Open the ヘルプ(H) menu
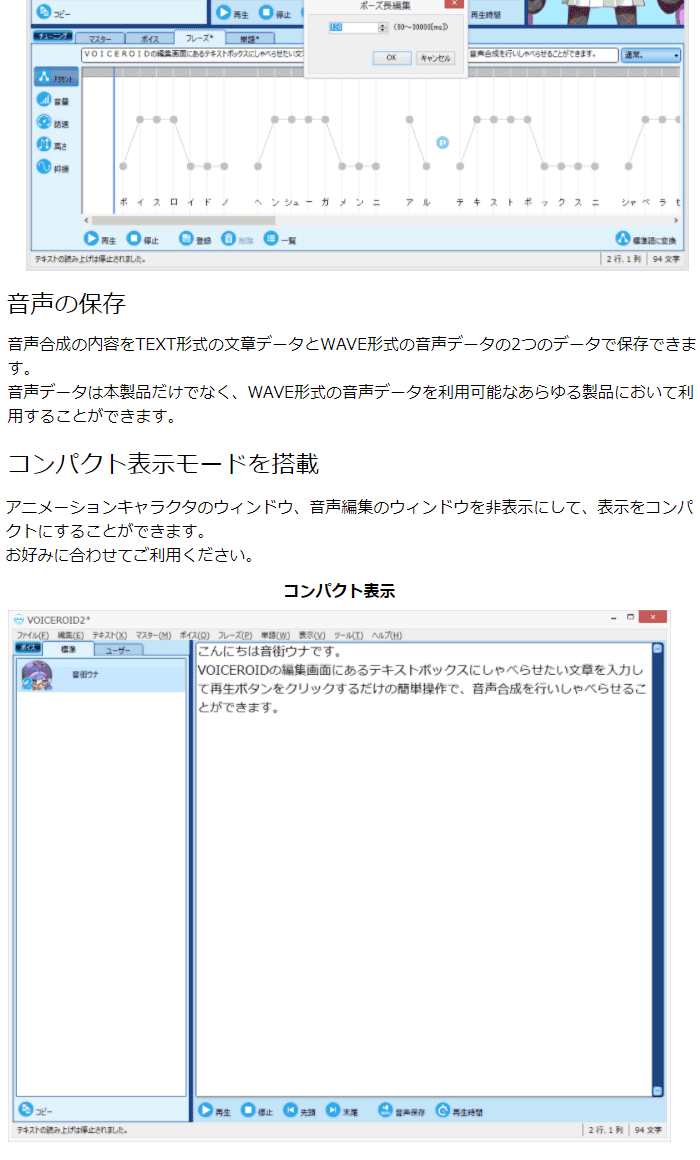Screen dimensions: 700x1160 tap(387, 635)
